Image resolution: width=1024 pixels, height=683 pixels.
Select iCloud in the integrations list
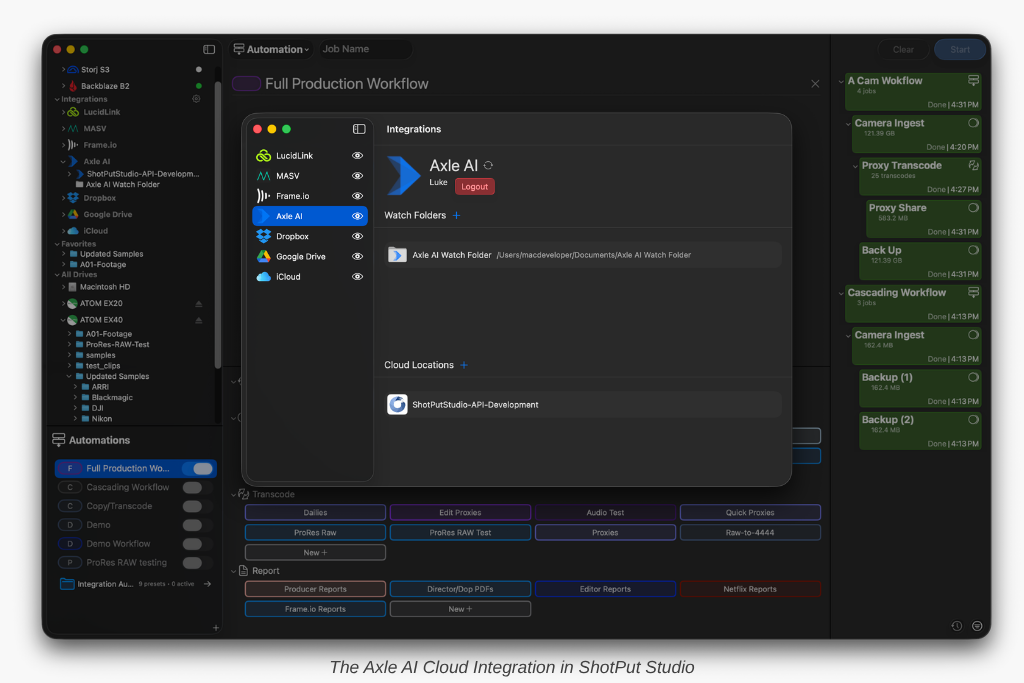(x=288, y=277)
